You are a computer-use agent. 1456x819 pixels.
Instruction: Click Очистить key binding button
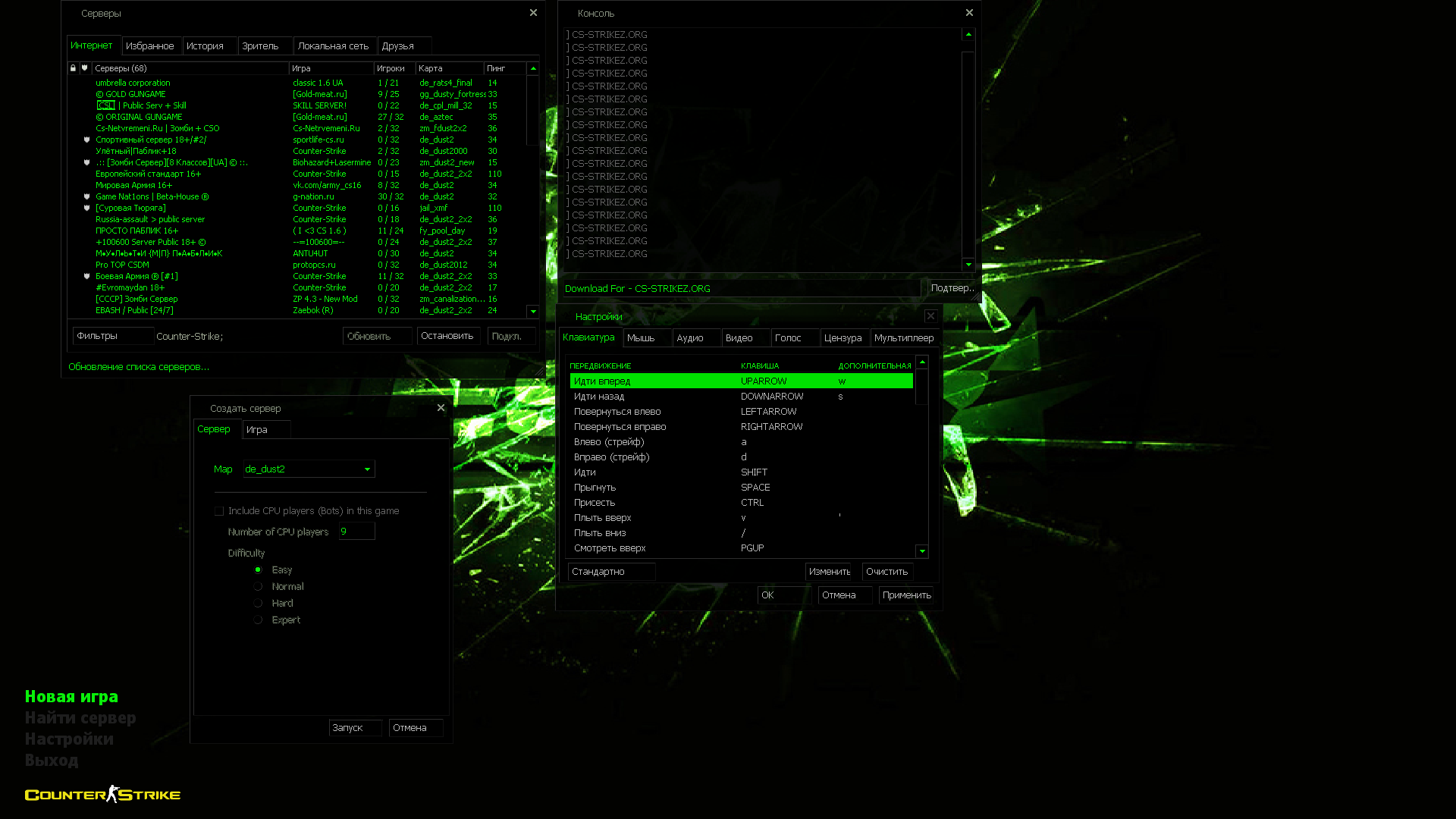(x=887, y=572)
